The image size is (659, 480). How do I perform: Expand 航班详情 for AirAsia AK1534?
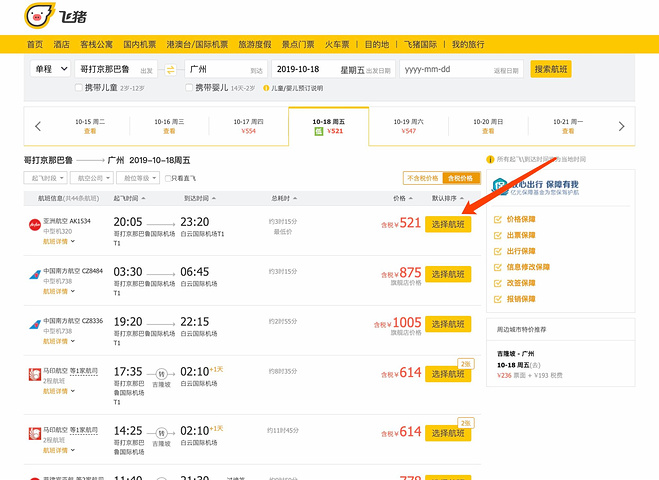point(58,242)
